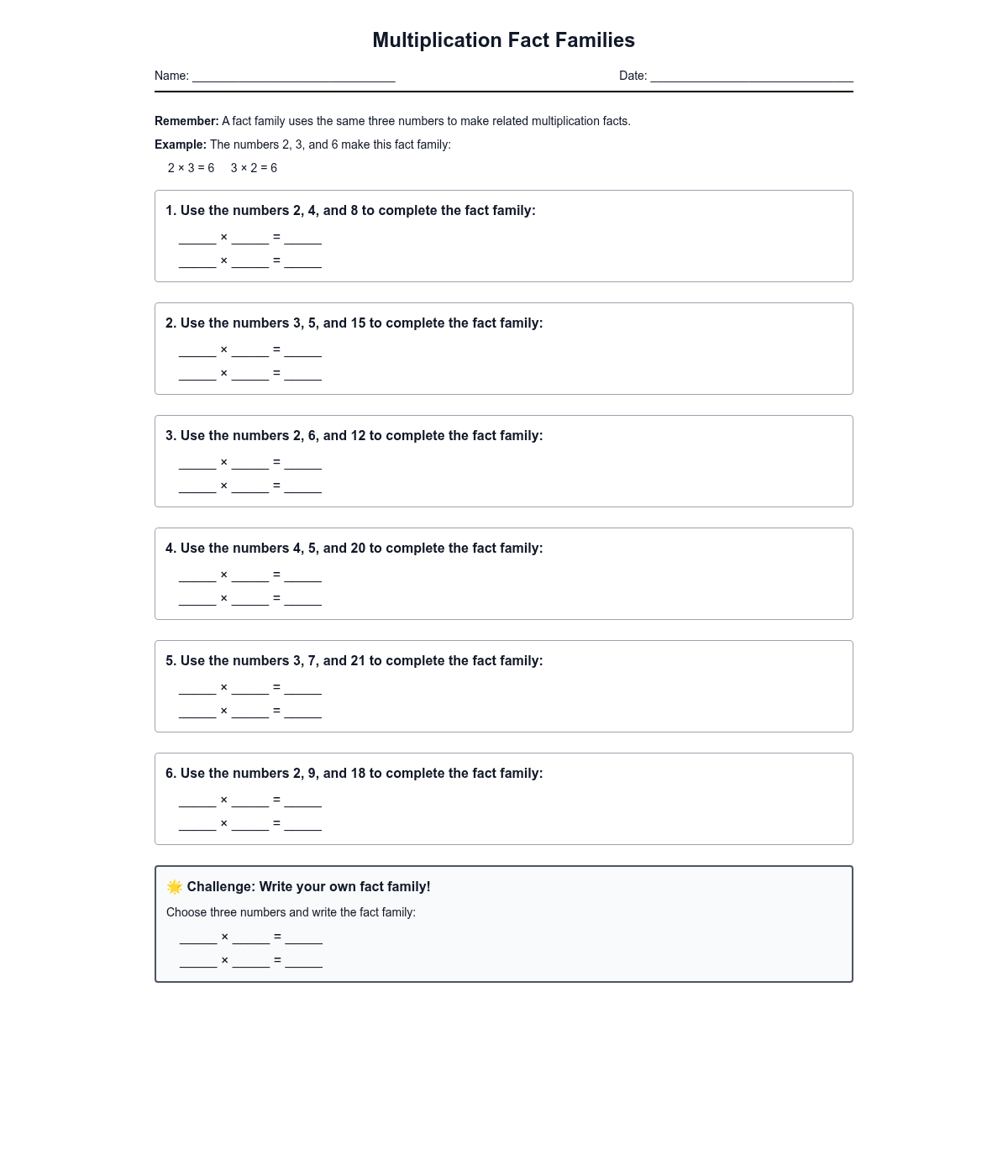The height and width of the screenshot is (1176, 1008).
Task: Select middle blank in problem 2's second row
Action: tap(250, 374)
